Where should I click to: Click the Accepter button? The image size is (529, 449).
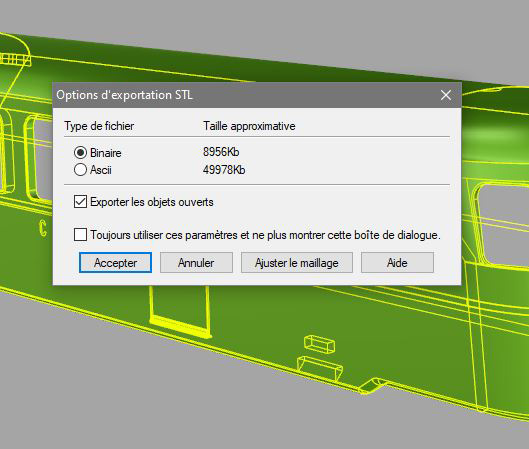tap(115, 262)
